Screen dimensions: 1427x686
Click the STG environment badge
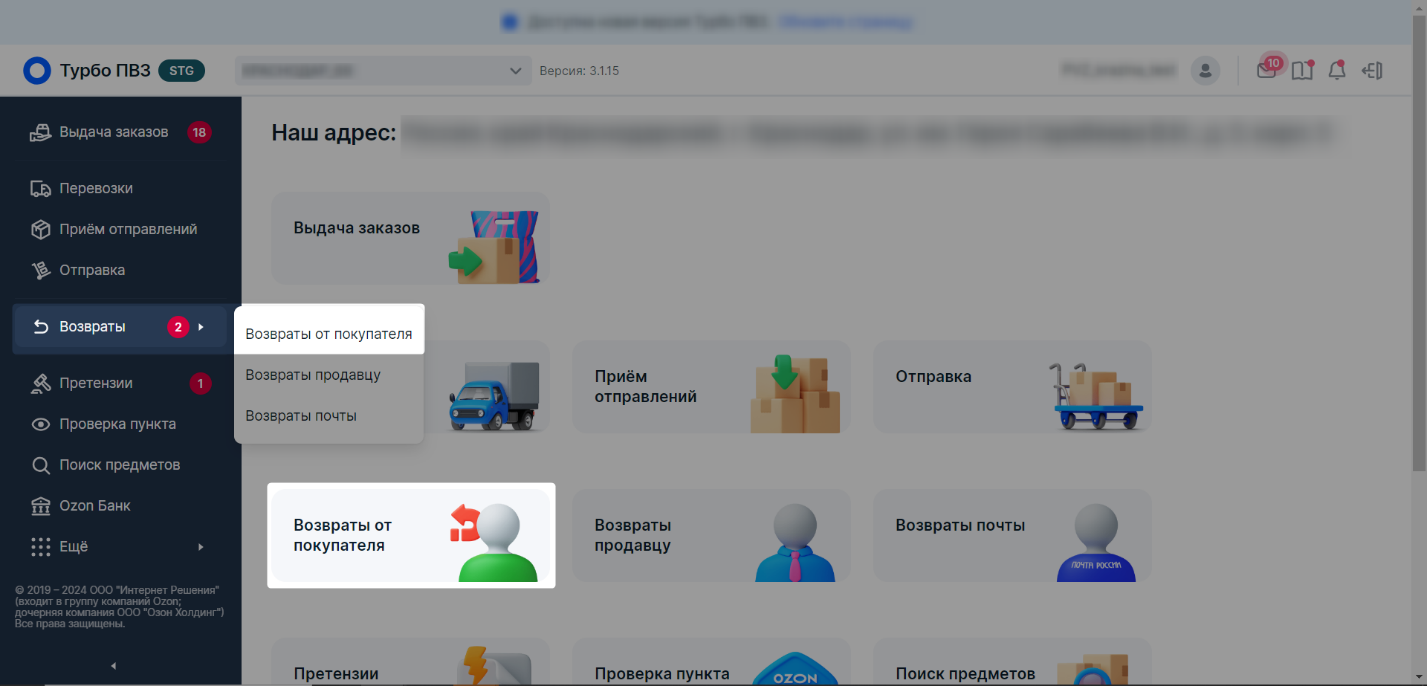(x=182, y=71)
